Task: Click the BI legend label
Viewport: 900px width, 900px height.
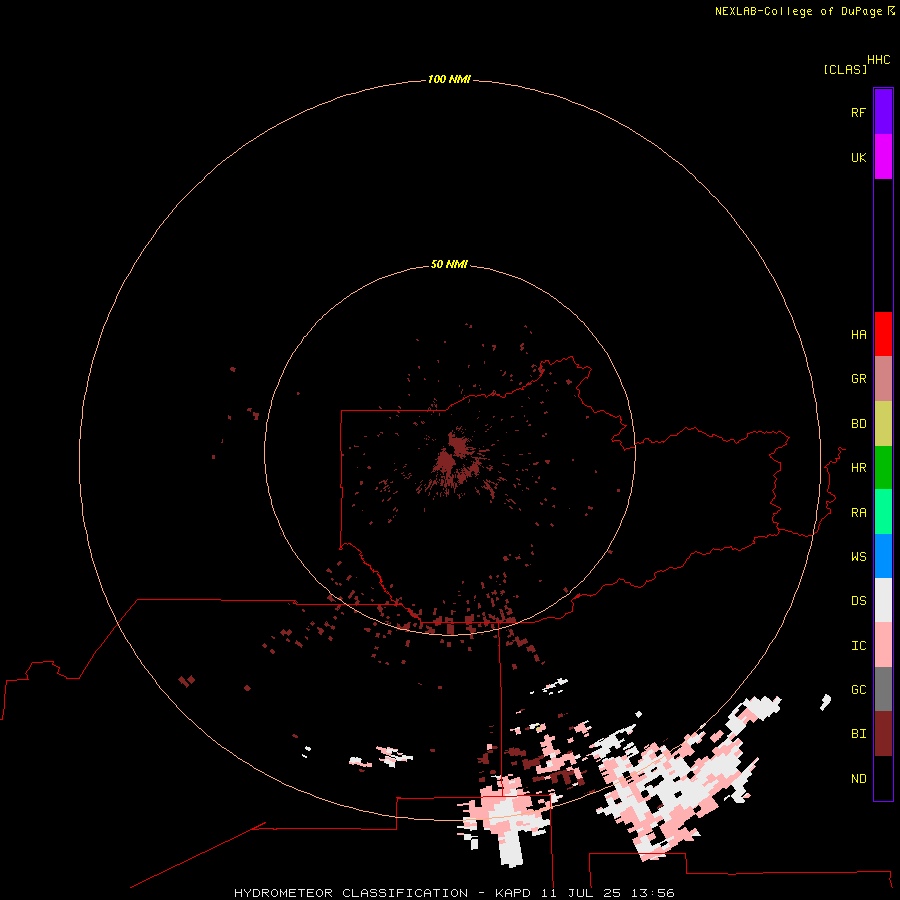Action: pyautogui.click(x=859, y=734)
